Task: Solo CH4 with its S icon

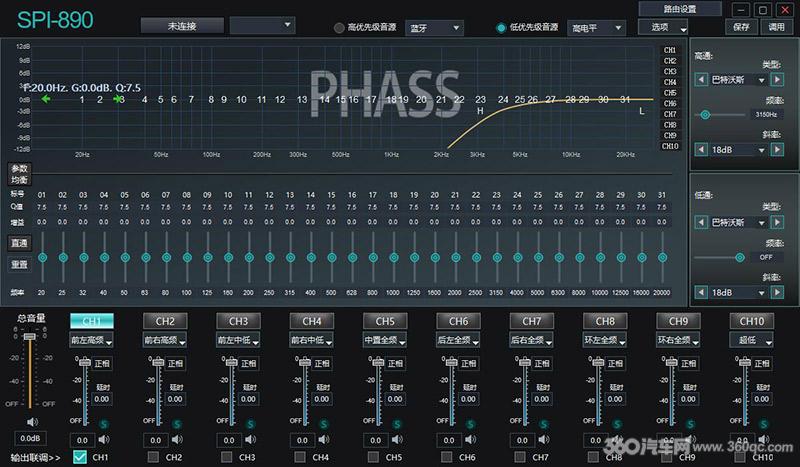Action: [x=324, y=424]
